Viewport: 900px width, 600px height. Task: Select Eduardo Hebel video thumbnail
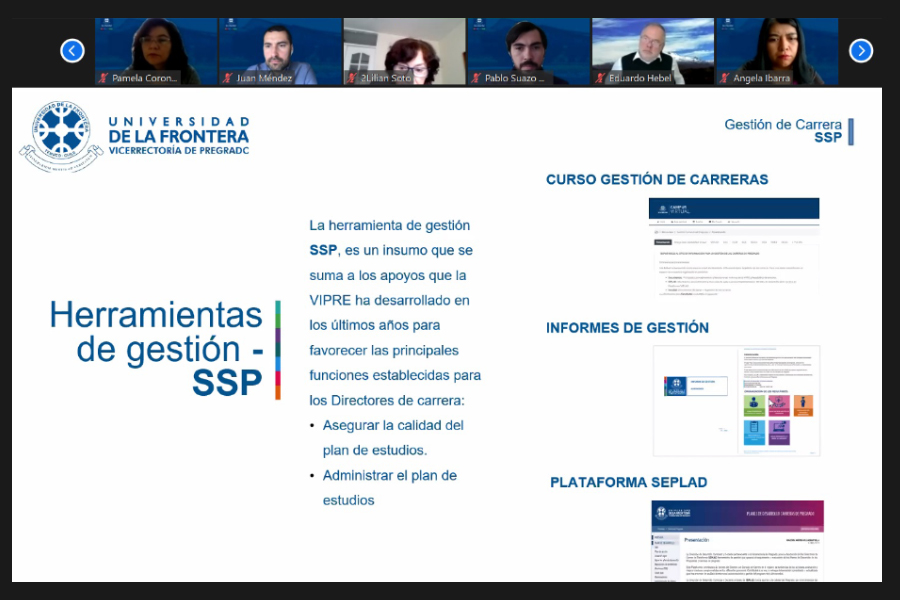pos(653,52)
